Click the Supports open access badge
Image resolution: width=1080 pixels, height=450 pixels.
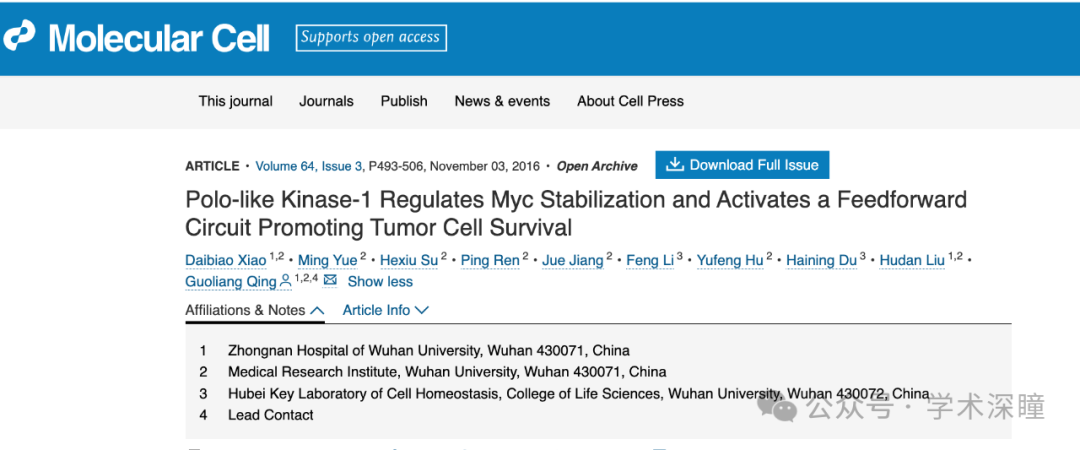(371, 38)
